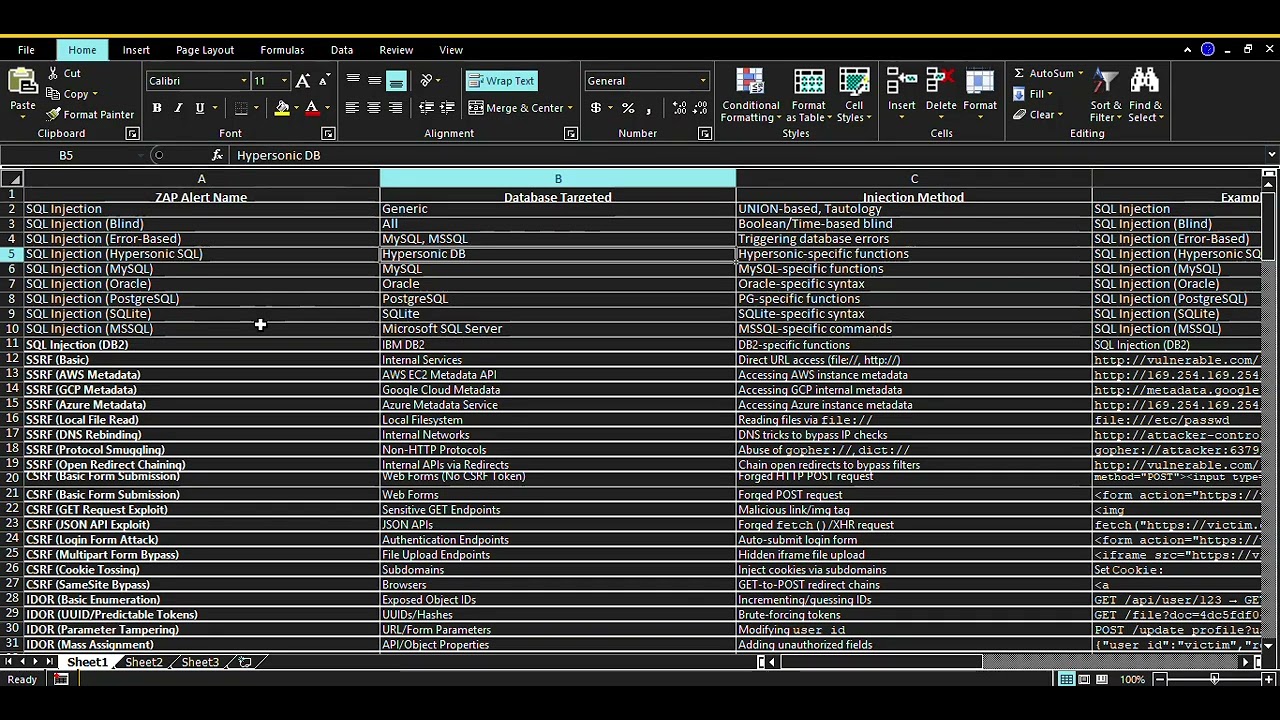Image resolution: width=1280 pixels, height=720 pixels.
Task: Expand the AutoSum dropdown arrow
Action: pos(1081,73)
